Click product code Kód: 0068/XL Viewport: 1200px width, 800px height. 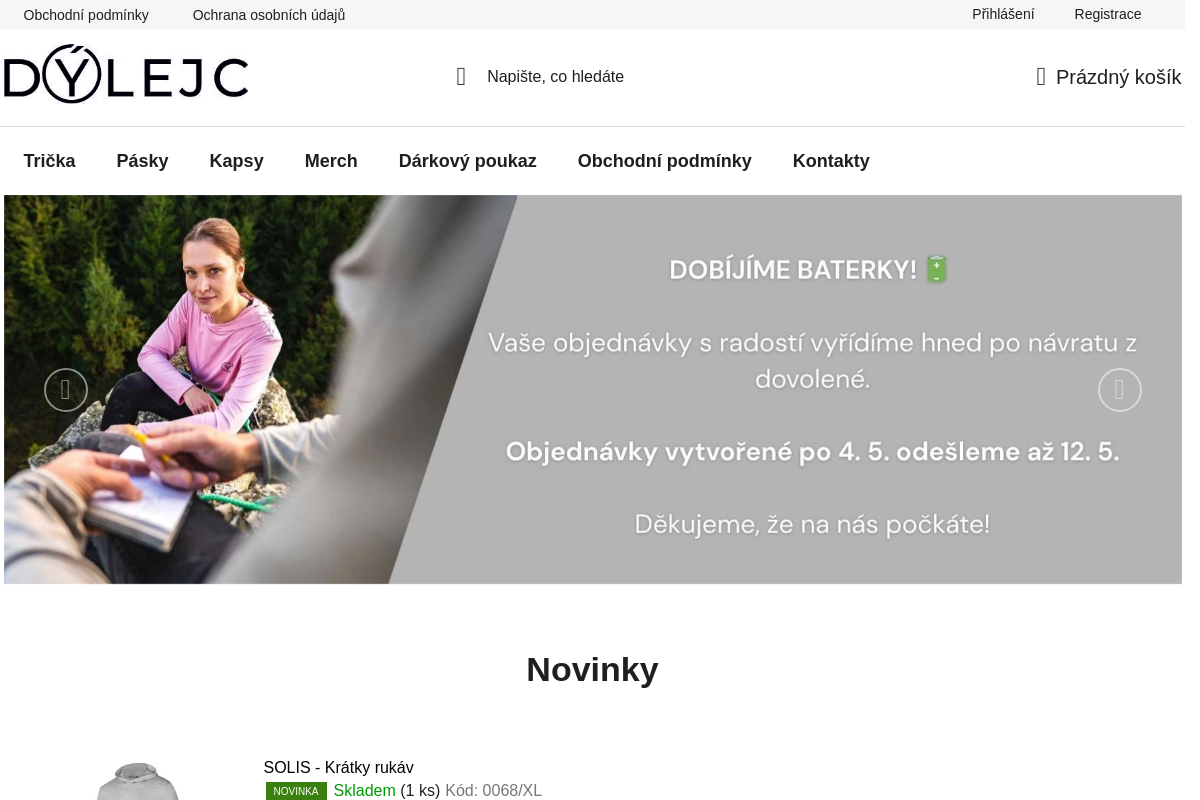pos(494,791)
